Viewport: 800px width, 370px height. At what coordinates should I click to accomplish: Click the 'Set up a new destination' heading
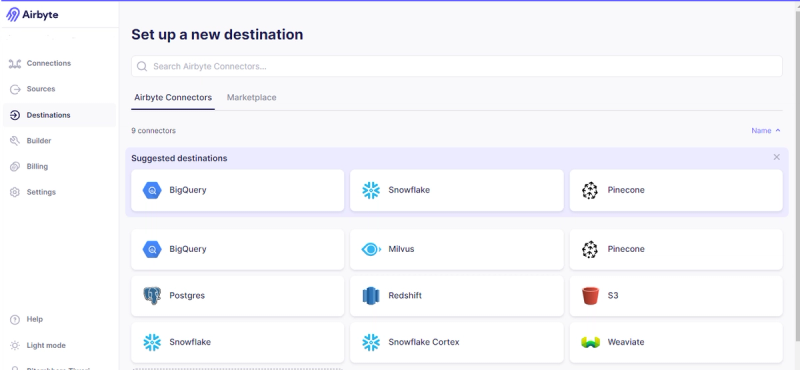coord(217,34)
